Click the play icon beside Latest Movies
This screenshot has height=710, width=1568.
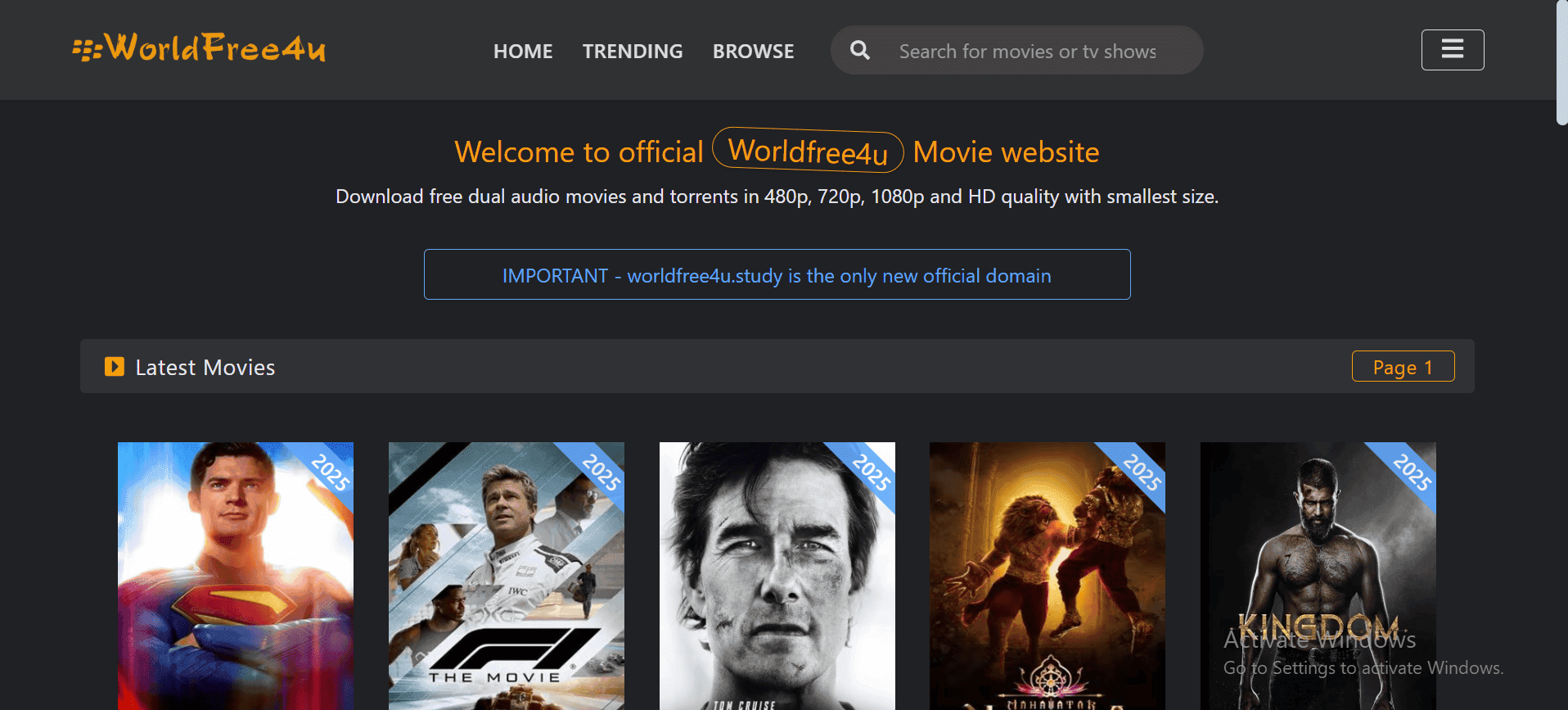click(x=115, y=367)
